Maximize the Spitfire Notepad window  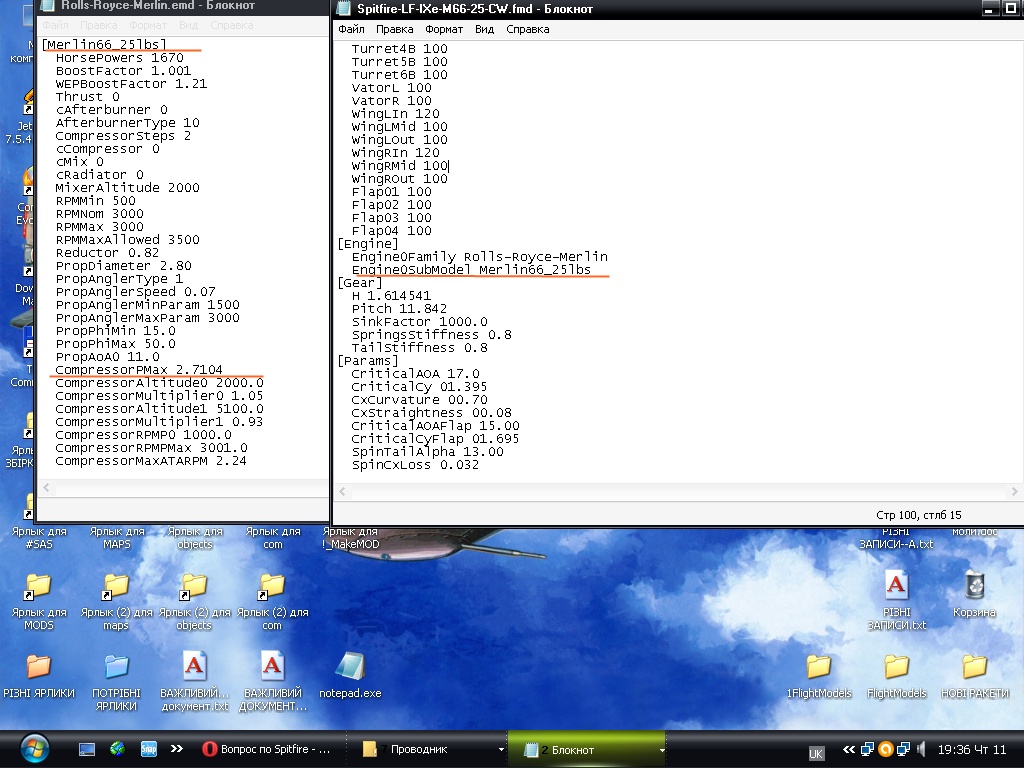[1011, 8]
